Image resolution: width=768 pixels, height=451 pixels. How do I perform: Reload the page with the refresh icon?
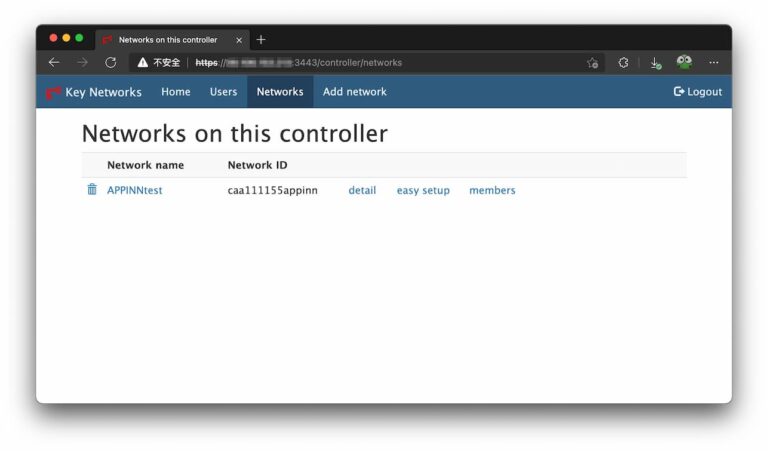click(x=110, y=62)
